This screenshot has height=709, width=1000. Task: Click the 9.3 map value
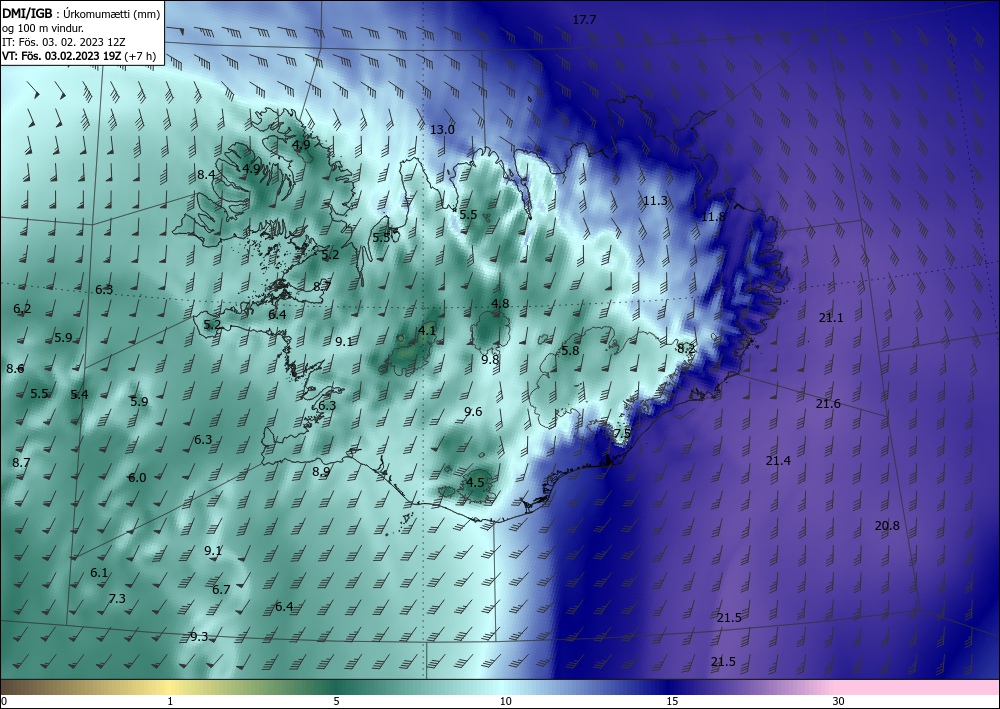pos(199,636)
